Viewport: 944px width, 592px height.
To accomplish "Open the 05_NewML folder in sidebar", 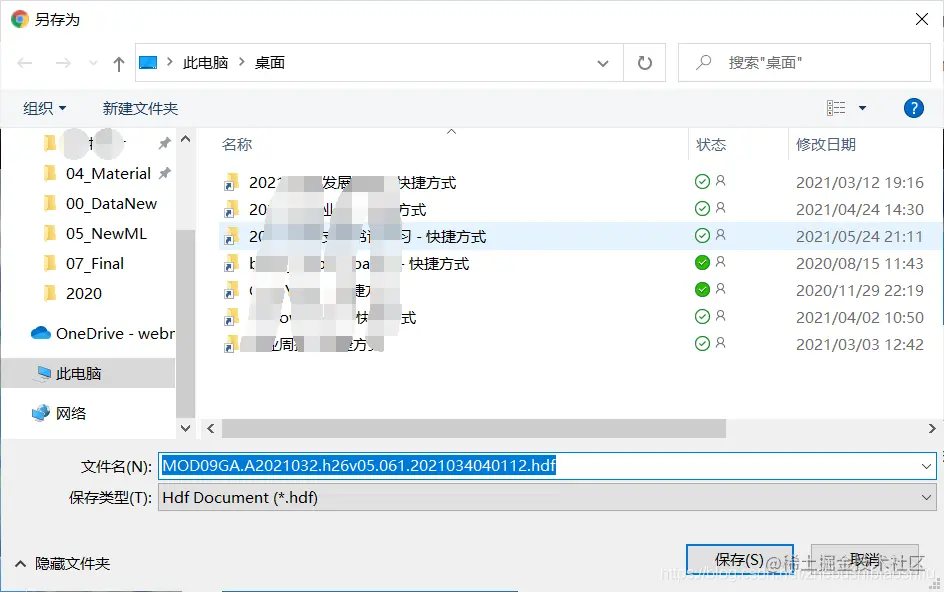I will tap(107, 234).
